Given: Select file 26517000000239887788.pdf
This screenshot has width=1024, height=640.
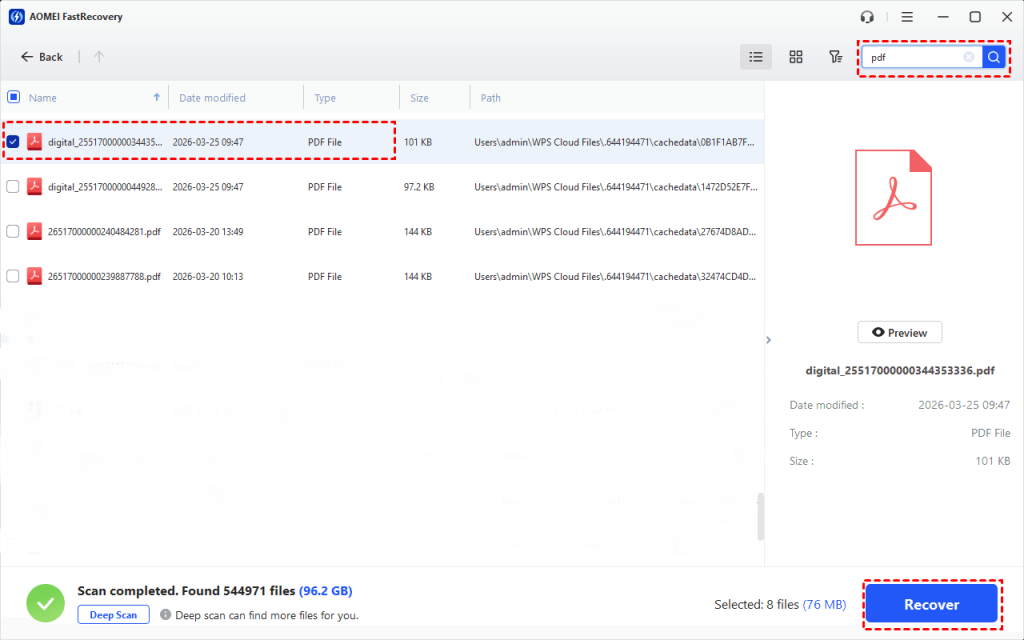Looking at the screenshot, I should (104, 277).
